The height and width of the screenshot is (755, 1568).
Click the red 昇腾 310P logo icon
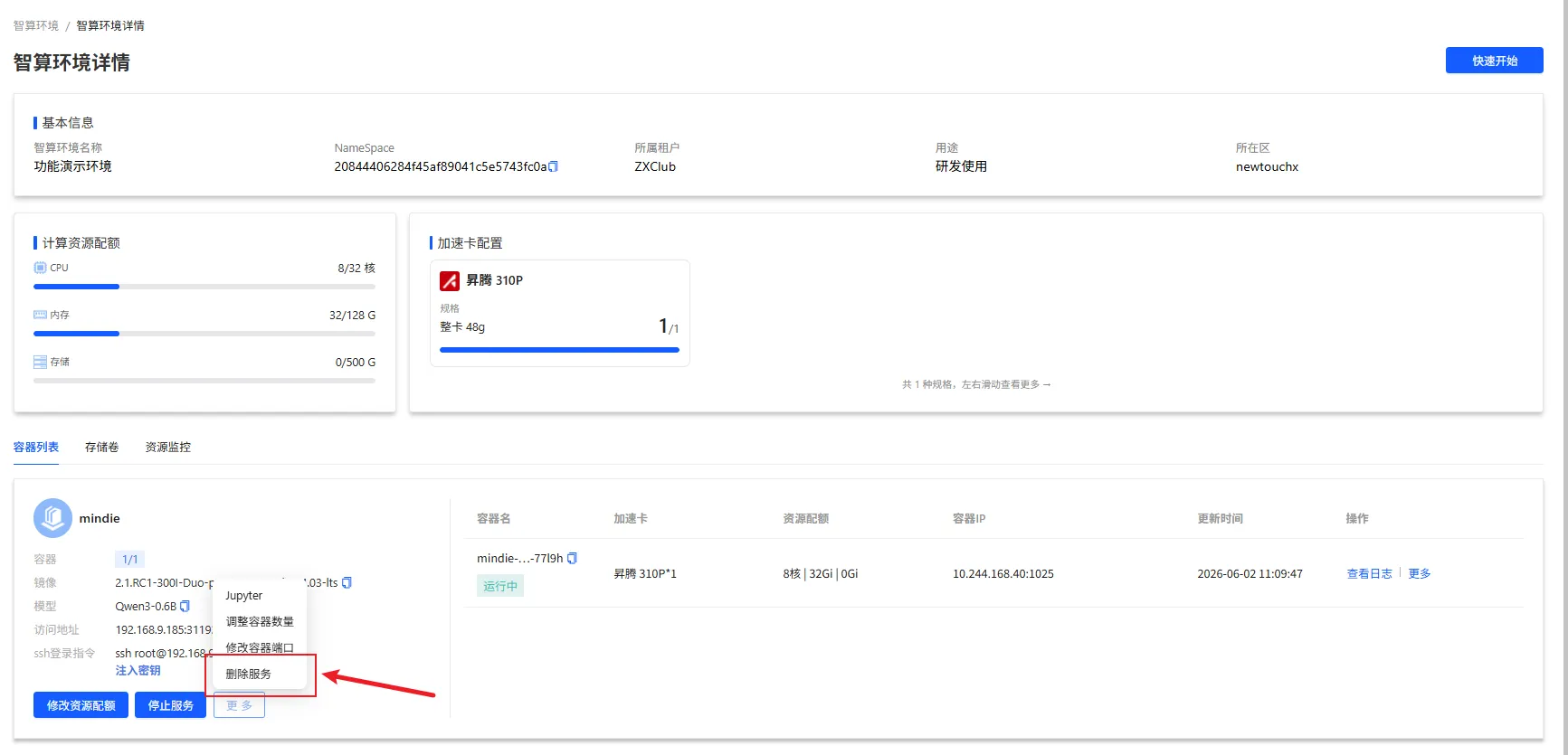click(x=450, y=281)
